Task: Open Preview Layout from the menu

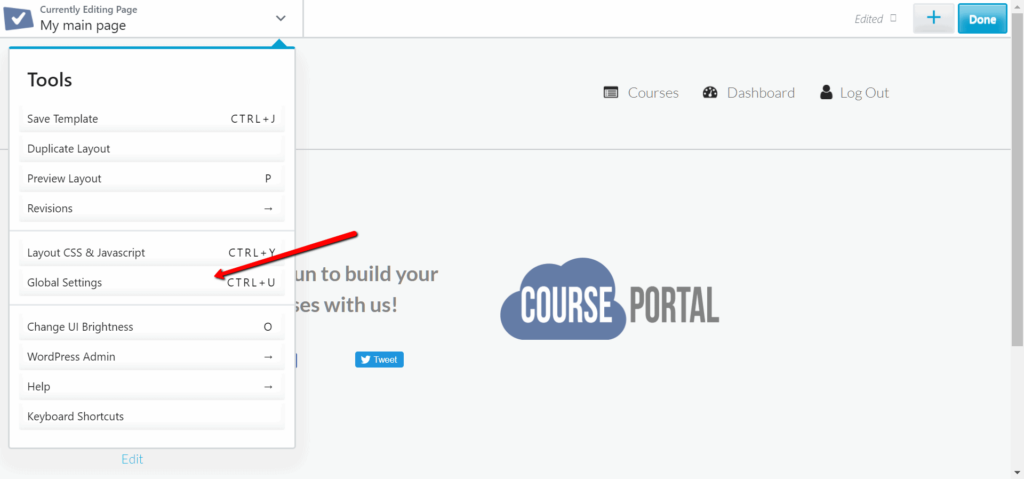Action: point(151,179)
